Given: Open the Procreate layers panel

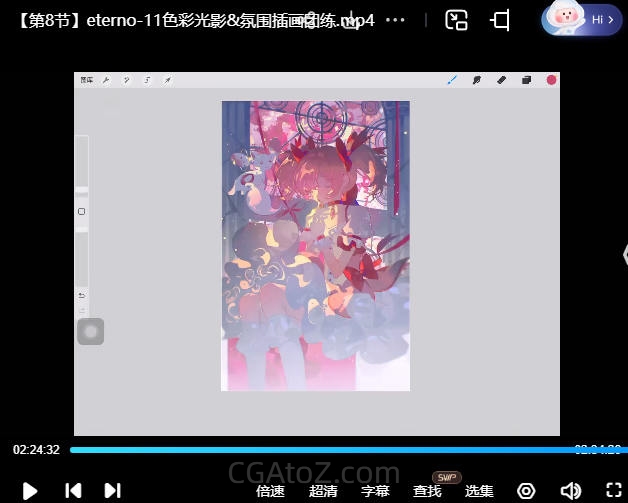Looking at the screenshot, I should pos(526,80).
